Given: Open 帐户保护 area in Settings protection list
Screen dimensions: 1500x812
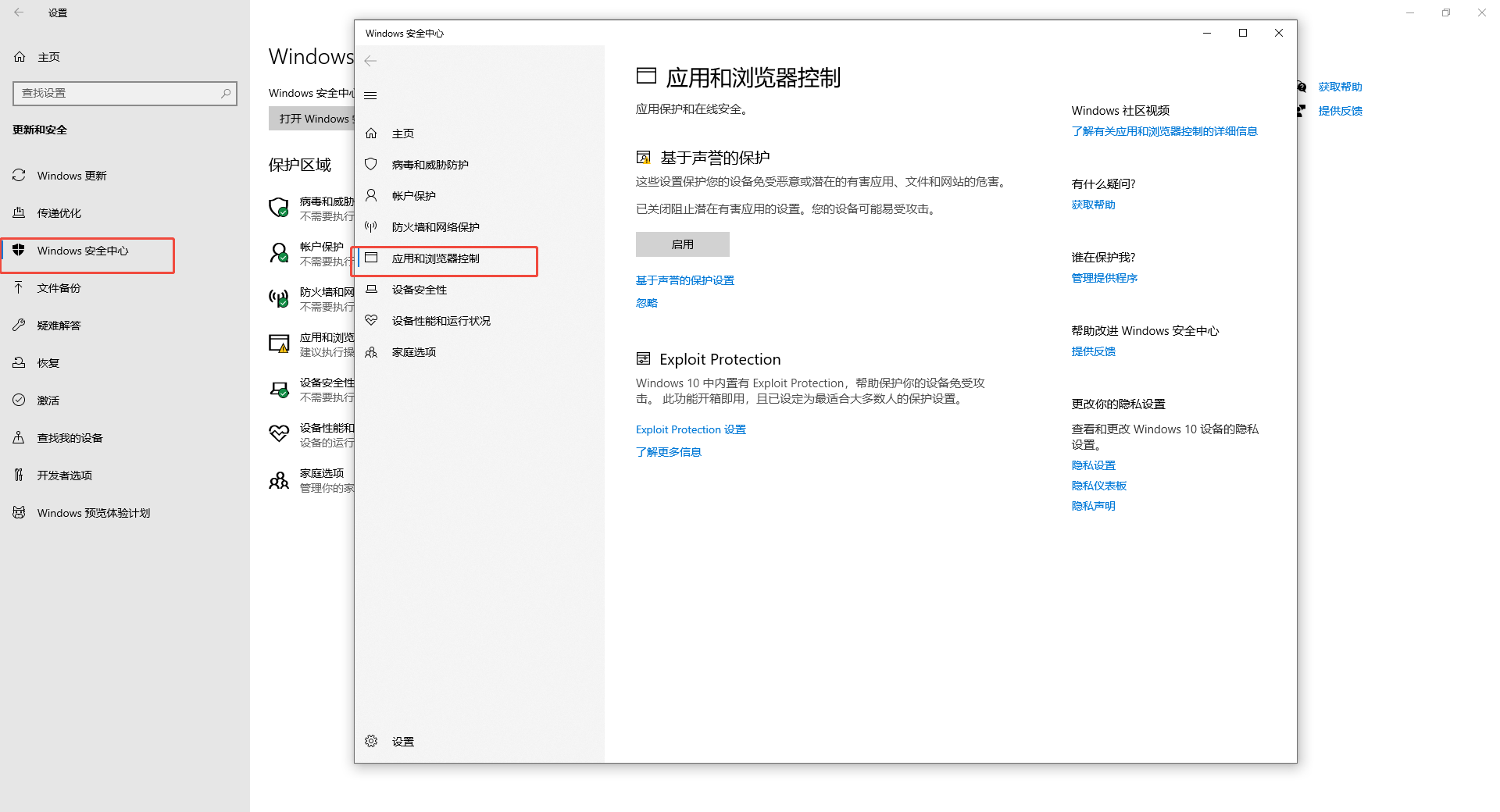Looking at the screenshot, I should pyautogui.click(x=312, y=254).
